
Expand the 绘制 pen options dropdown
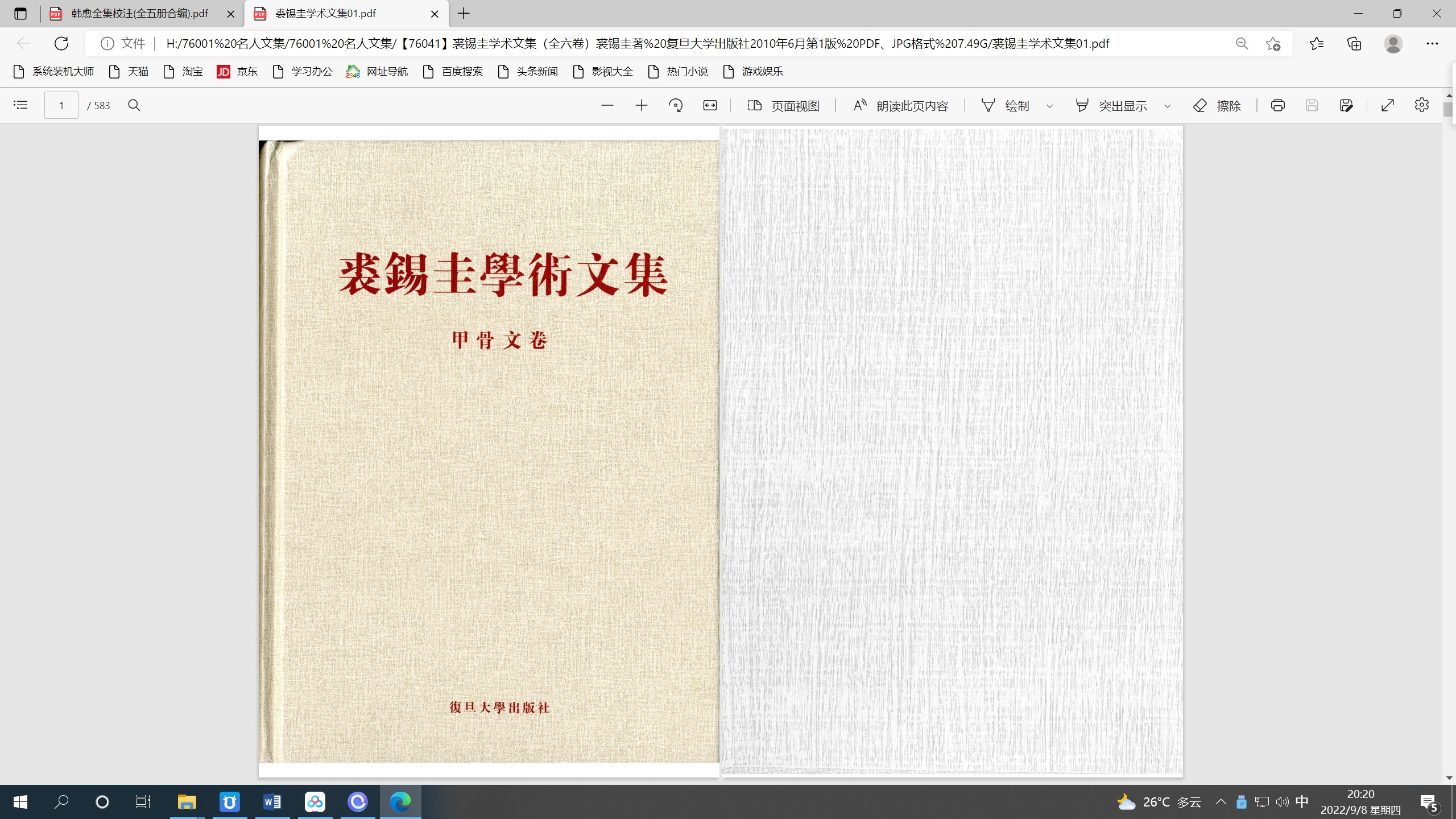[1048, 105]
